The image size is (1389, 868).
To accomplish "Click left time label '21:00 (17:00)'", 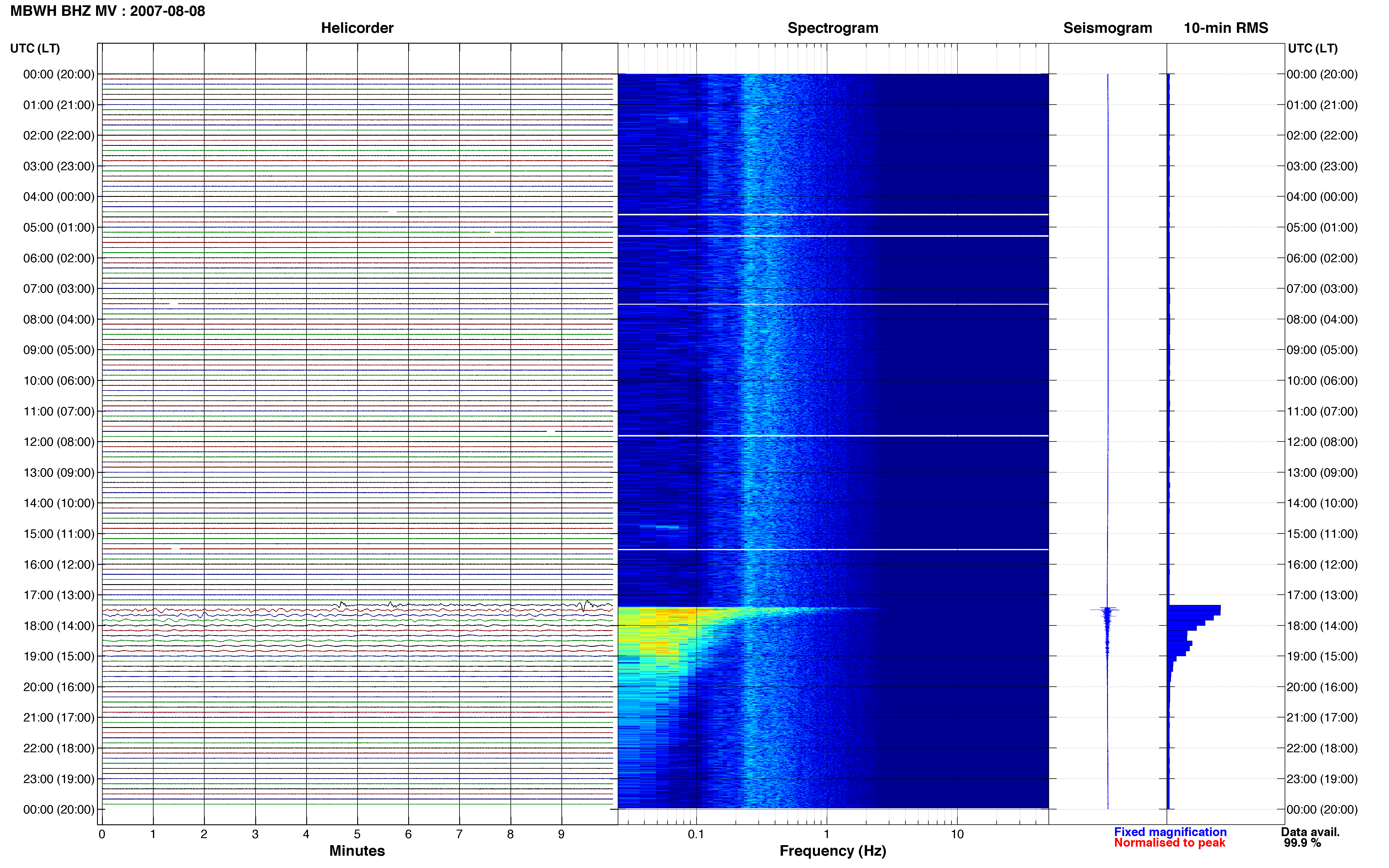I will pyautogui.click(x=59, y=718).
